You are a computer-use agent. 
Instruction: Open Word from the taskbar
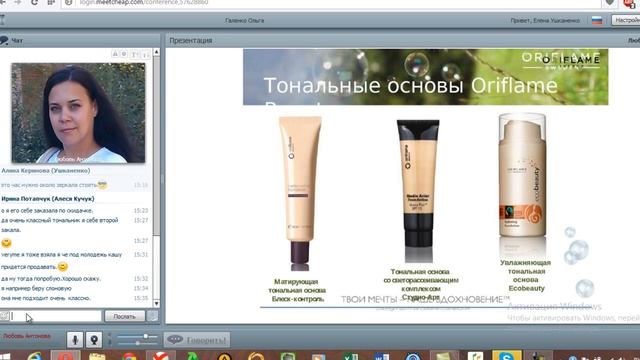click(x=382, y=356)
